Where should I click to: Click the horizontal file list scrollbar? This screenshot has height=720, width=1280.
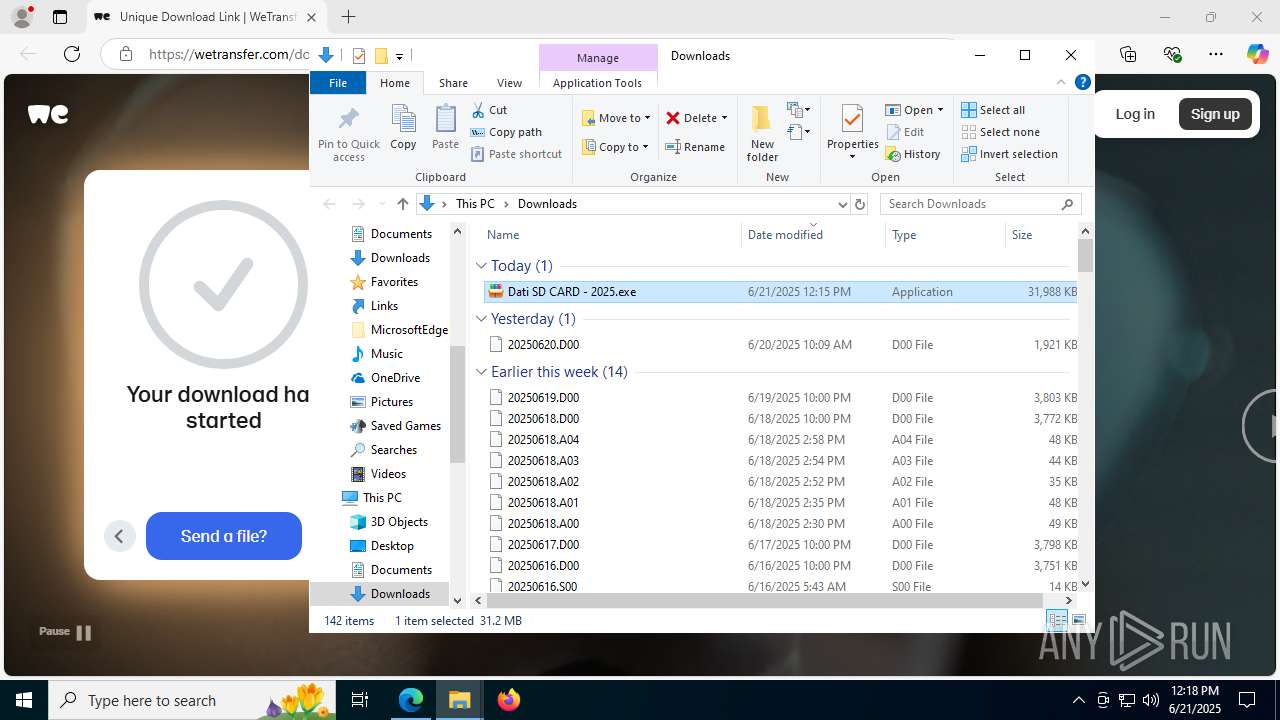pos(765,600)
